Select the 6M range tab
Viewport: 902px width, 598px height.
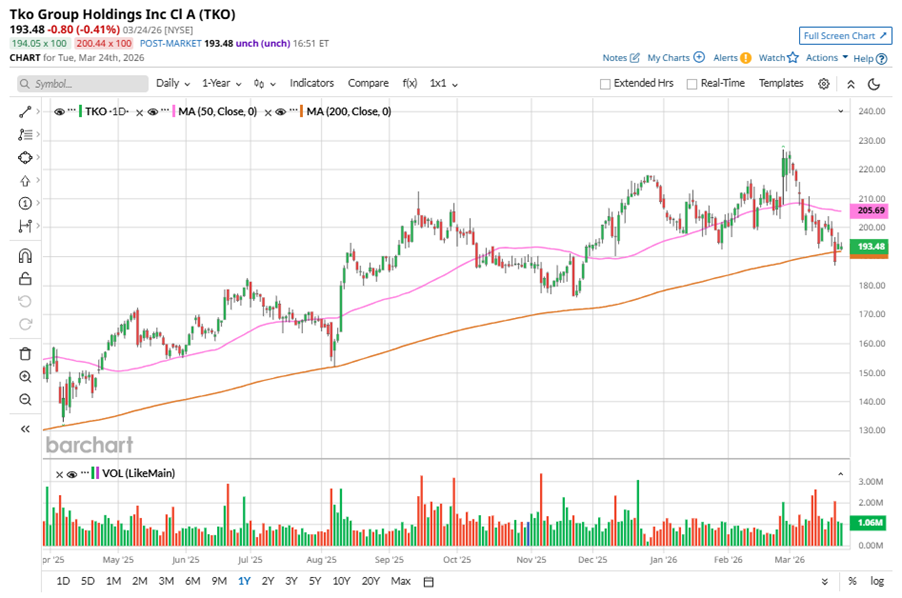tap(192, 581)
